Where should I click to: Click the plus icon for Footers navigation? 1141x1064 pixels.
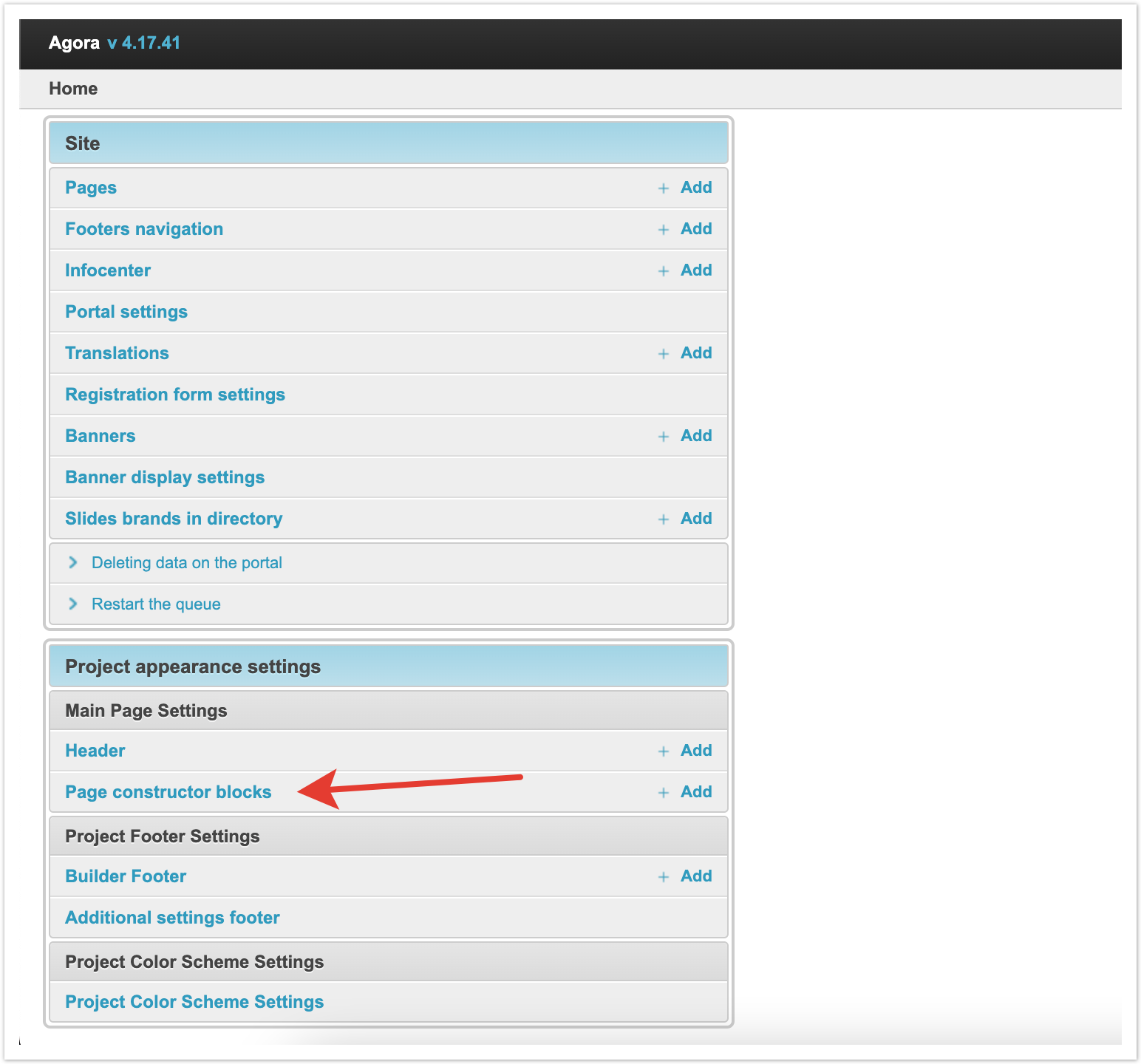pyautogui.click(x=663, y=230)
